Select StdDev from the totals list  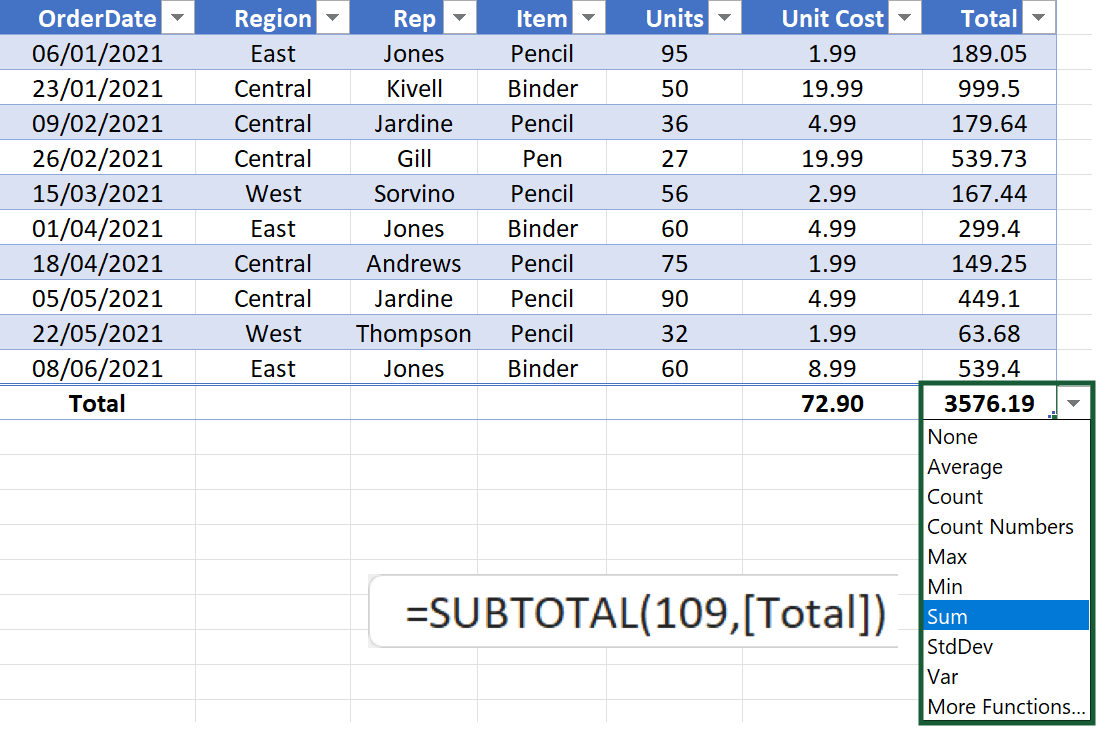coord(960,647)
